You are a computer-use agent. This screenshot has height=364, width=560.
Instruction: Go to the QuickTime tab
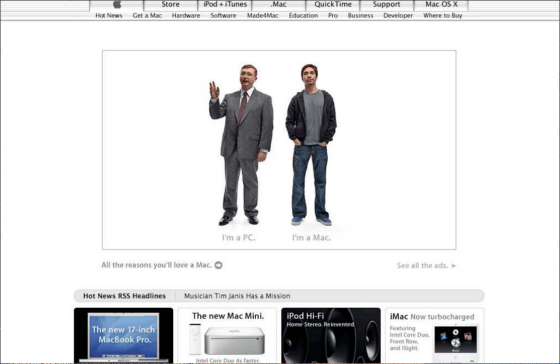(x=333, y=5)
